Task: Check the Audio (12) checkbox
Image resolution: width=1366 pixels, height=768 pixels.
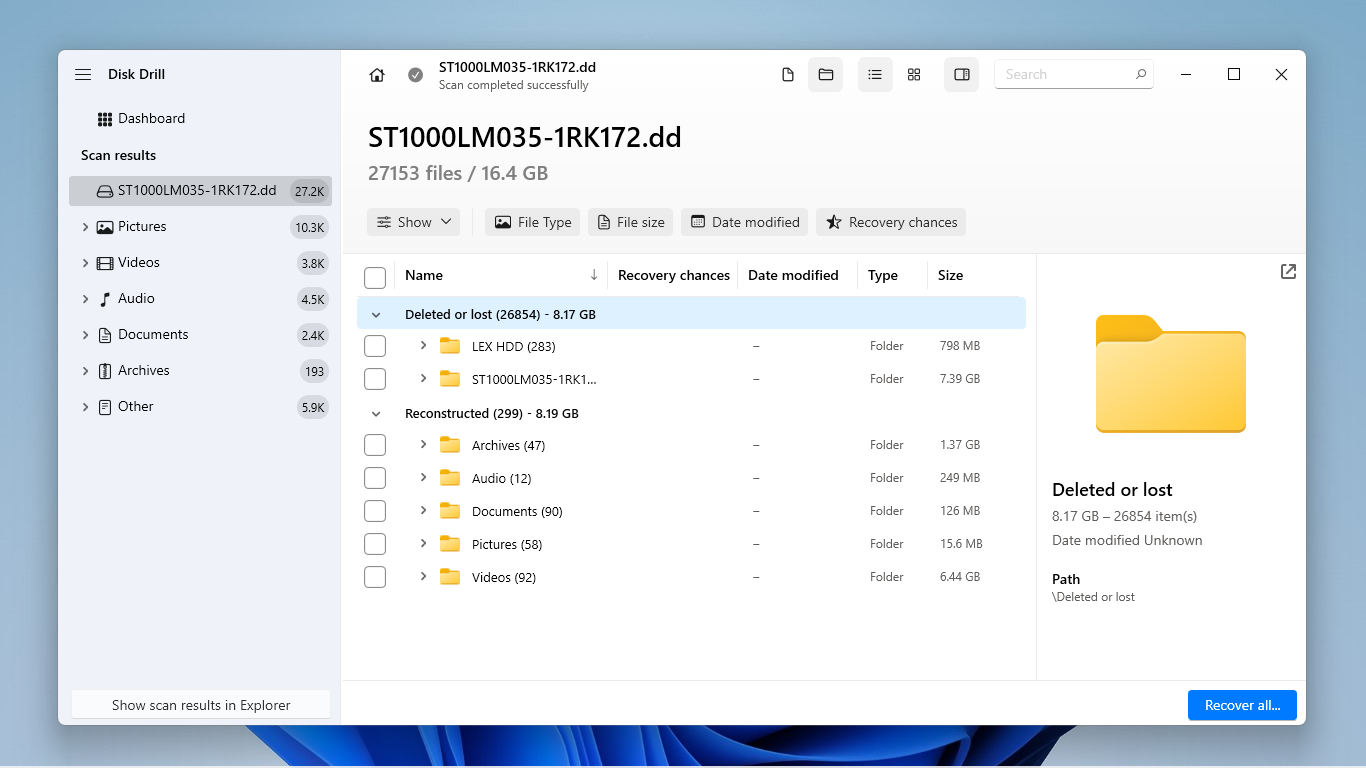Action: click(375, 478)
